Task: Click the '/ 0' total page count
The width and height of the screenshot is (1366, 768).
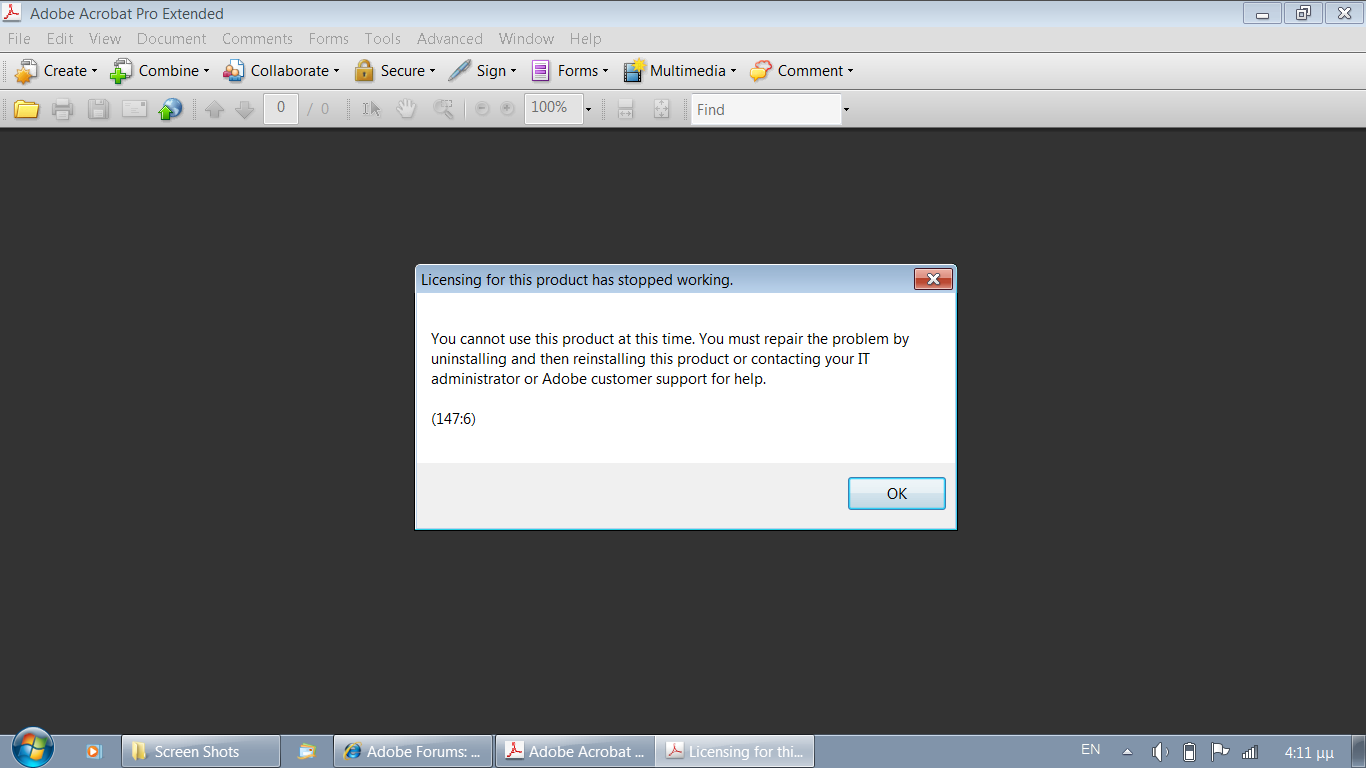Action: 318,109
